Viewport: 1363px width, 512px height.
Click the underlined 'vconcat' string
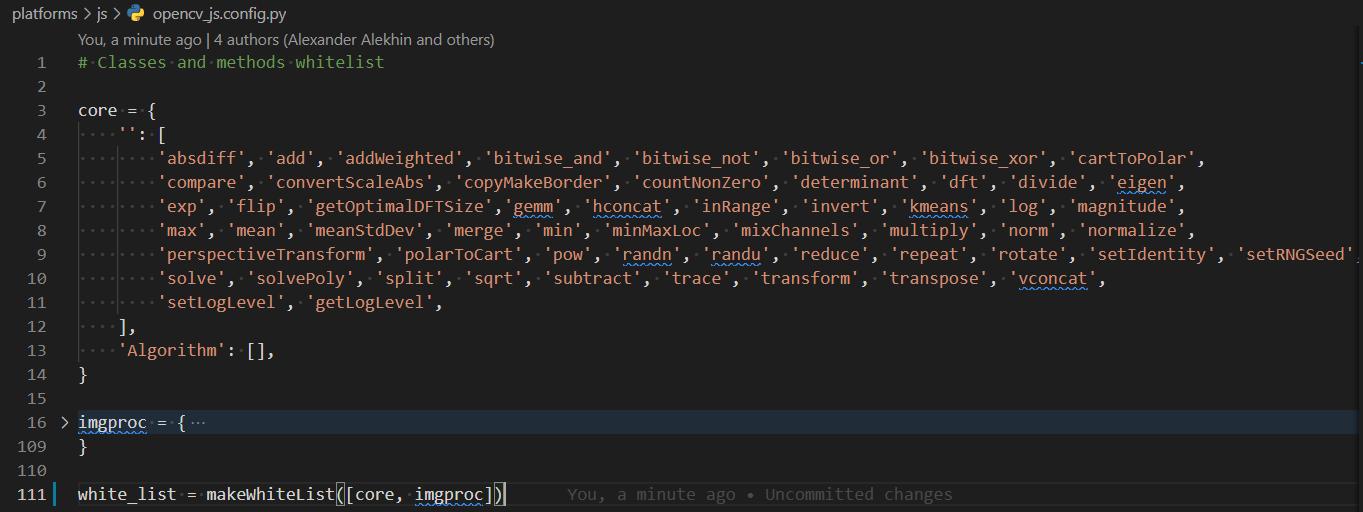[x=1054, y=278]
